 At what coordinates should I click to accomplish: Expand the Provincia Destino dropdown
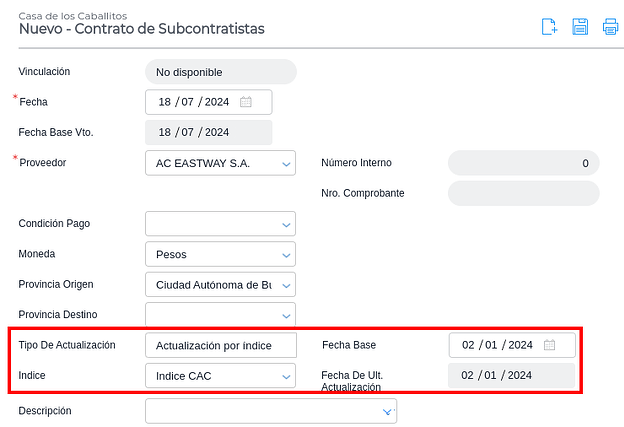pyautogui.click(x=287, y=315)
